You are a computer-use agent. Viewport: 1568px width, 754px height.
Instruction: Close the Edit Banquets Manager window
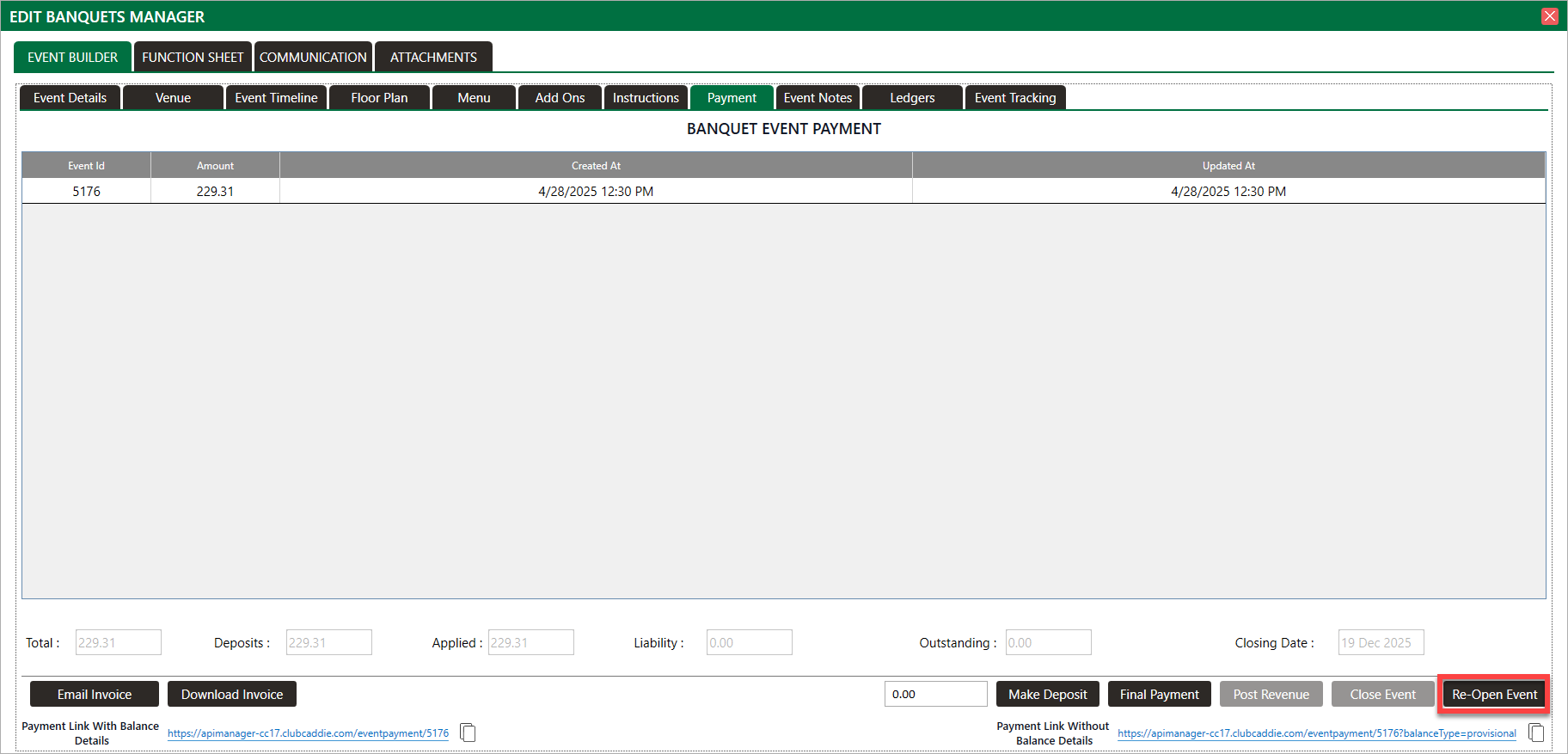(1550, 16)
